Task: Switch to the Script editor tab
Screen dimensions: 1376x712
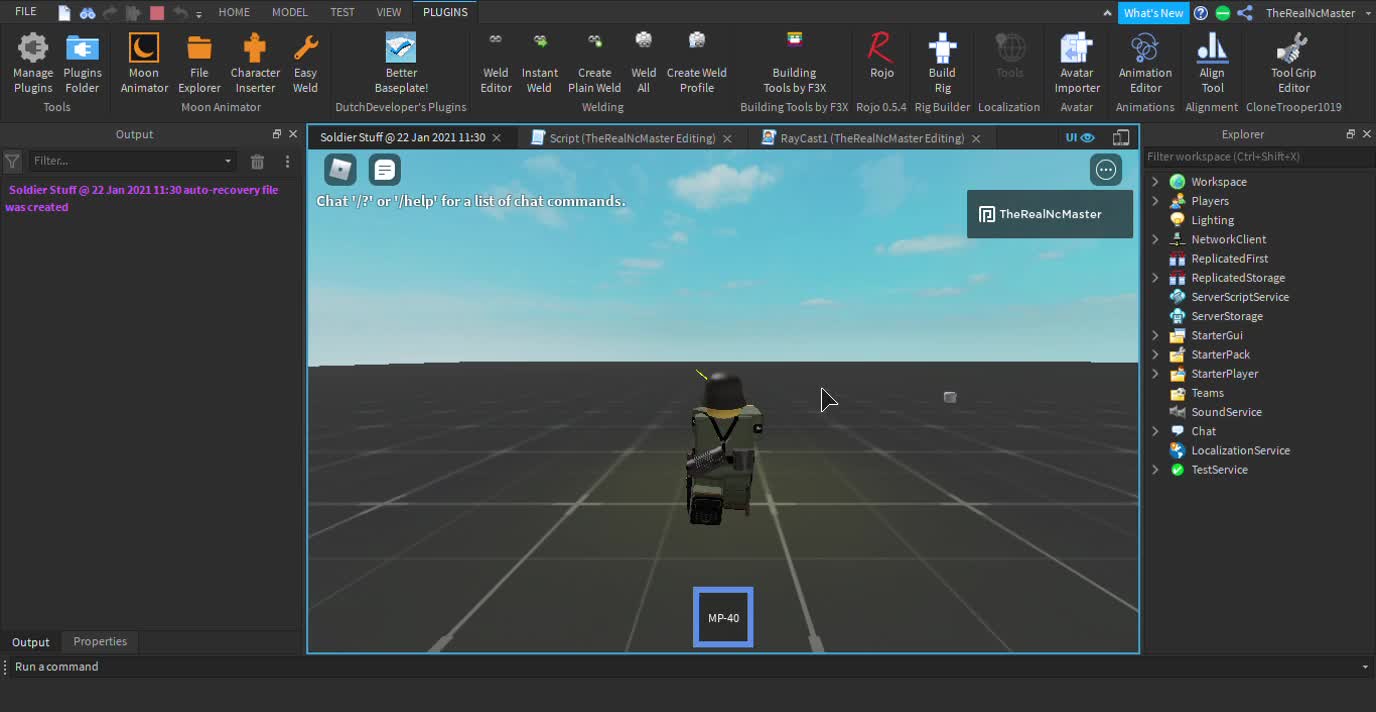Action: (632, 138)
